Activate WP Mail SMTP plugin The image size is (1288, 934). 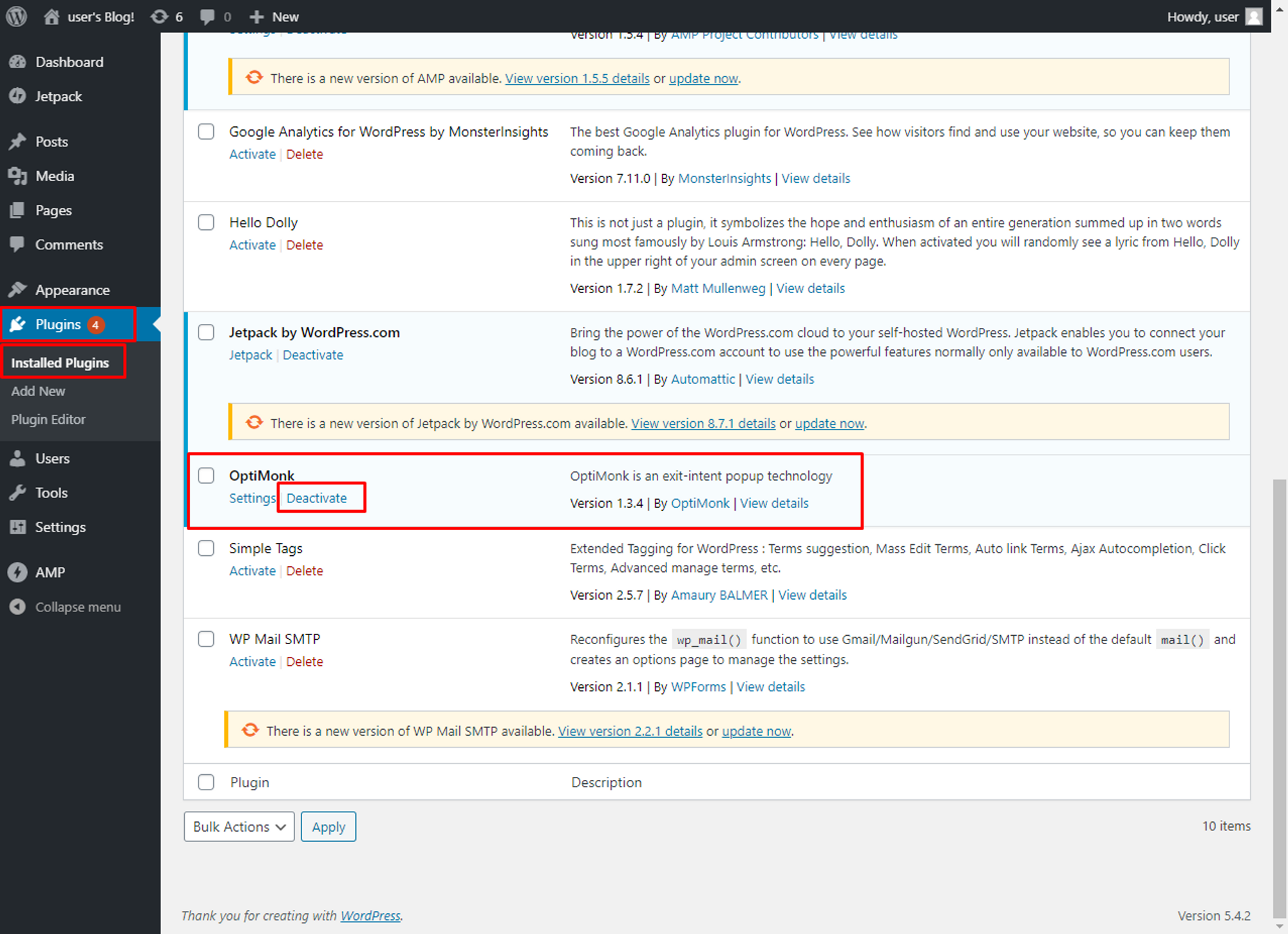pyautogui.click(x=252, y=662)
